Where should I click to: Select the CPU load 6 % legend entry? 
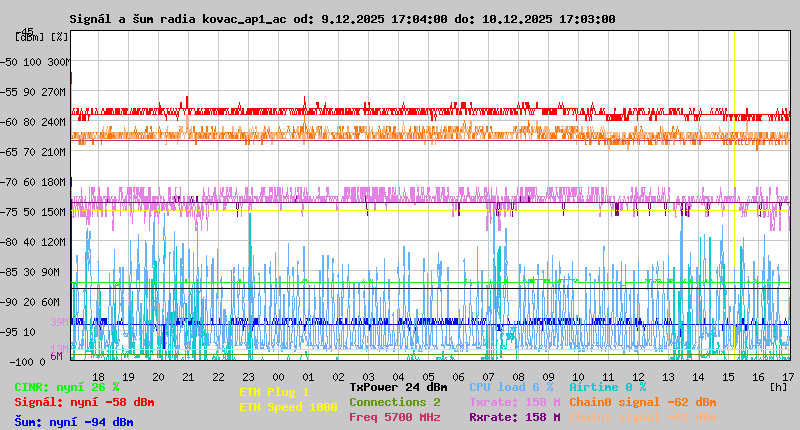511,387
